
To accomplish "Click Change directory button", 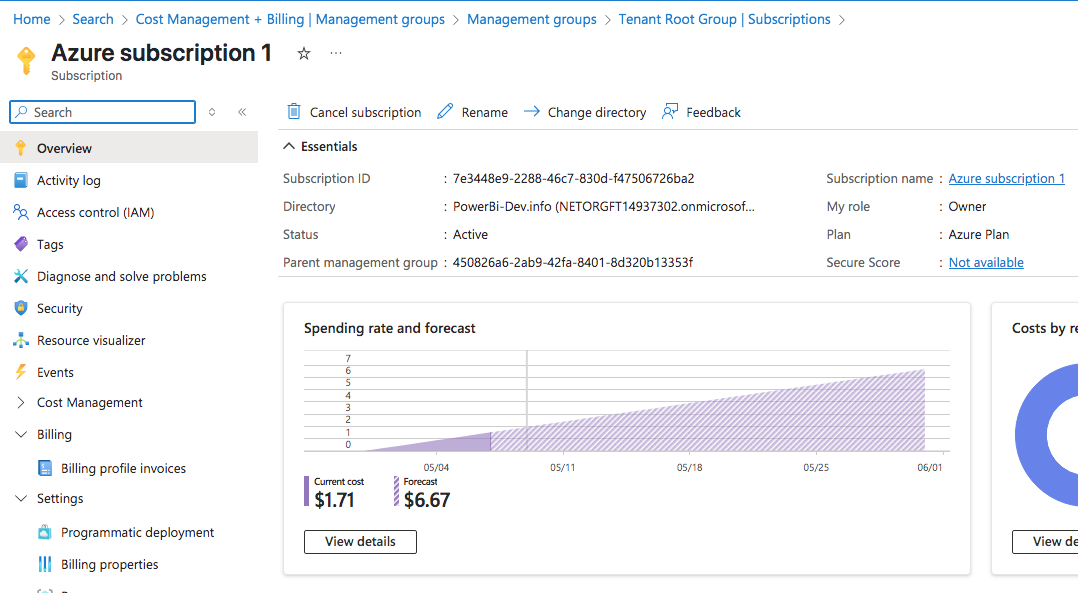I will pos(585,112).
